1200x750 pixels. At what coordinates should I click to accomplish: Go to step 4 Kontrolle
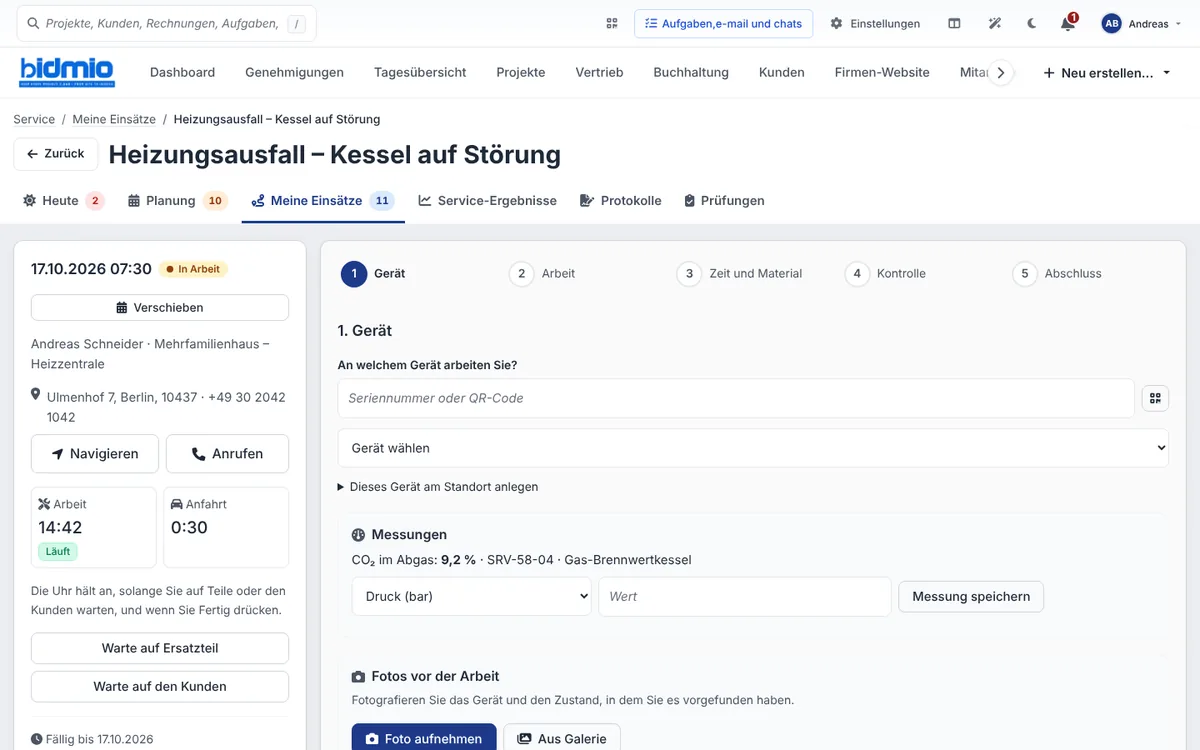point(885,273)
